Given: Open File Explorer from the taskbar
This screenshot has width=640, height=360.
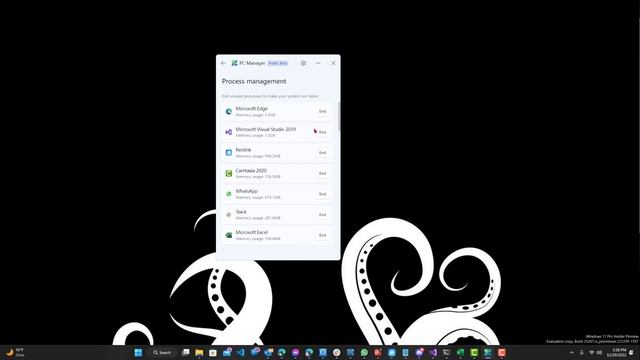Looking at the screenshot, I should 199,353.
